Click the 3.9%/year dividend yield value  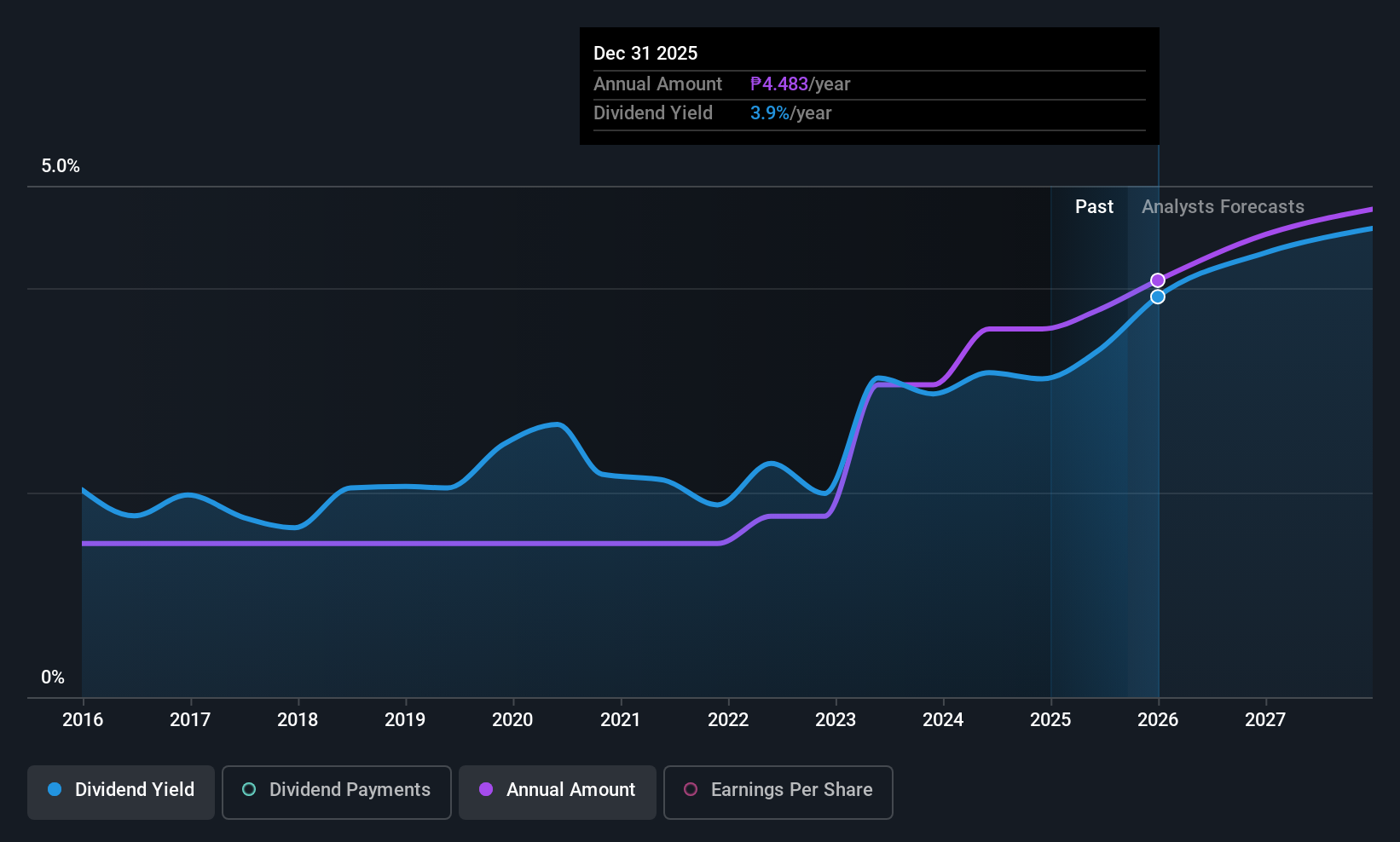pyautogui.click(x=790, y=113)
